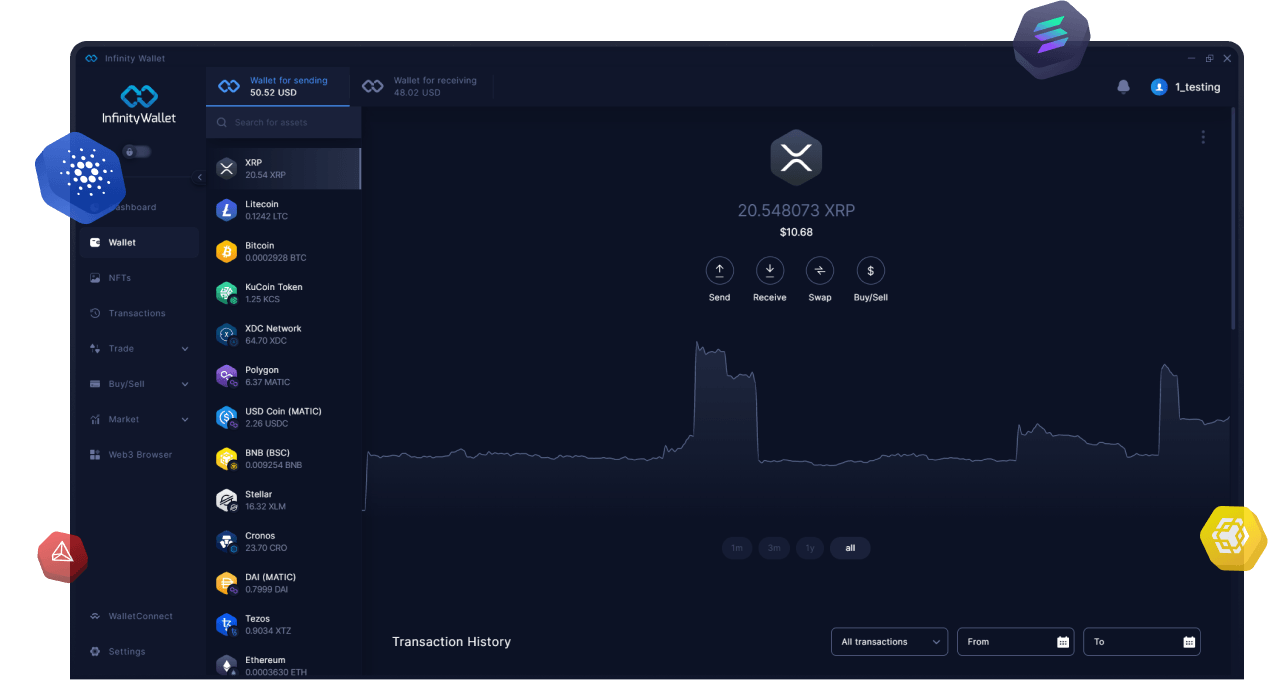The width and height of the screenshot is (1268, 680).
Task: Open the From date calendar icon
Action: (x=1063, y=642)
